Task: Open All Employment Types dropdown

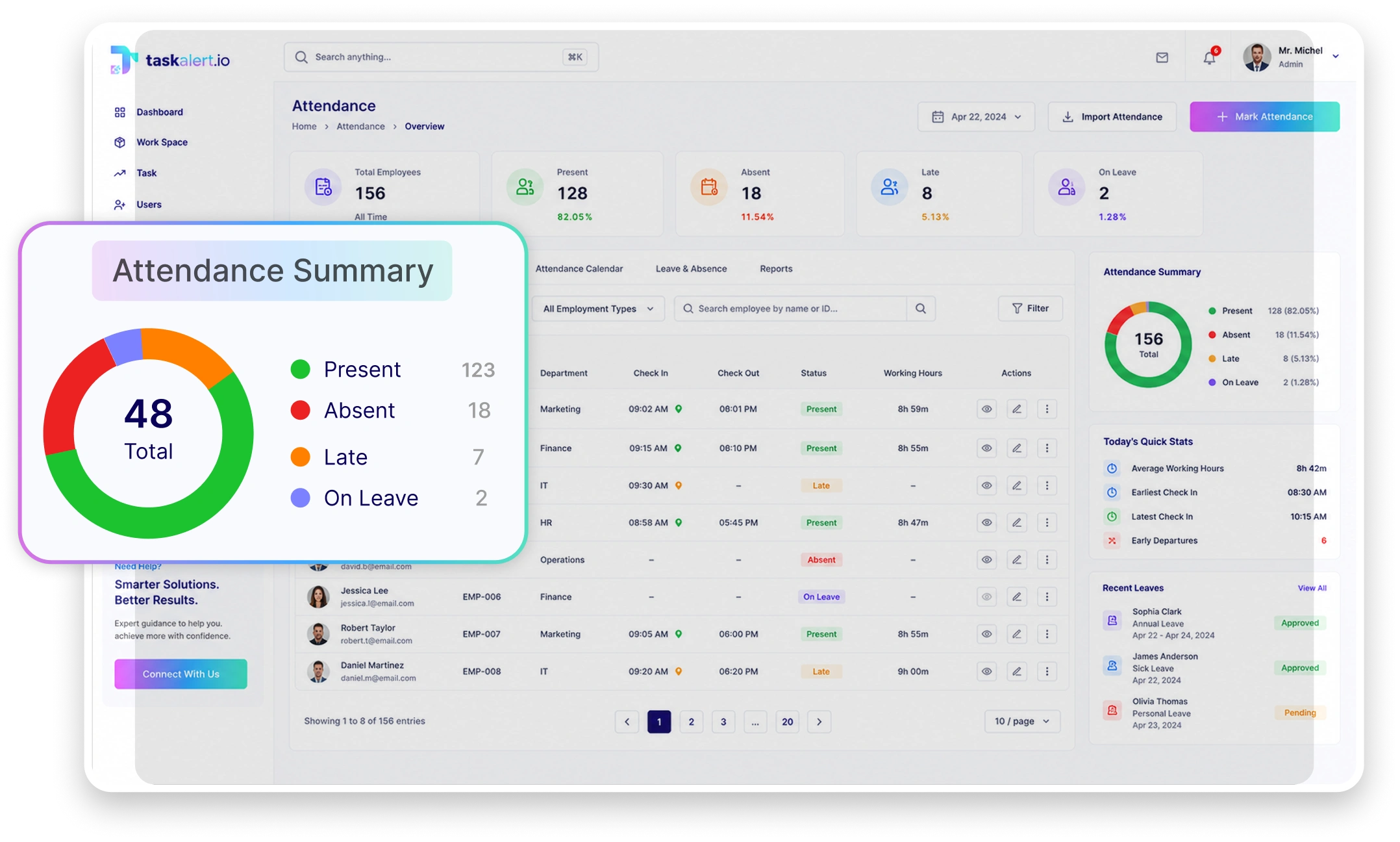Action: click(x=598, y=309)
